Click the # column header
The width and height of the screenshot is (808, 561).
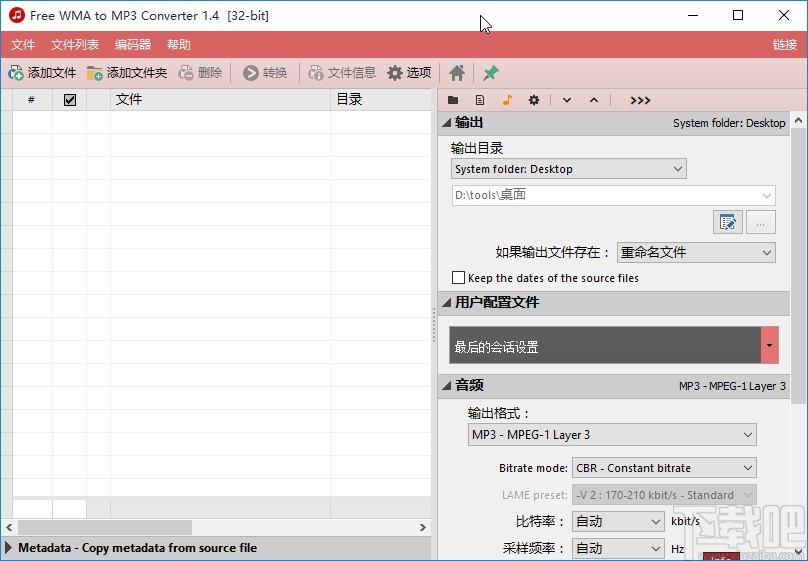32,99
